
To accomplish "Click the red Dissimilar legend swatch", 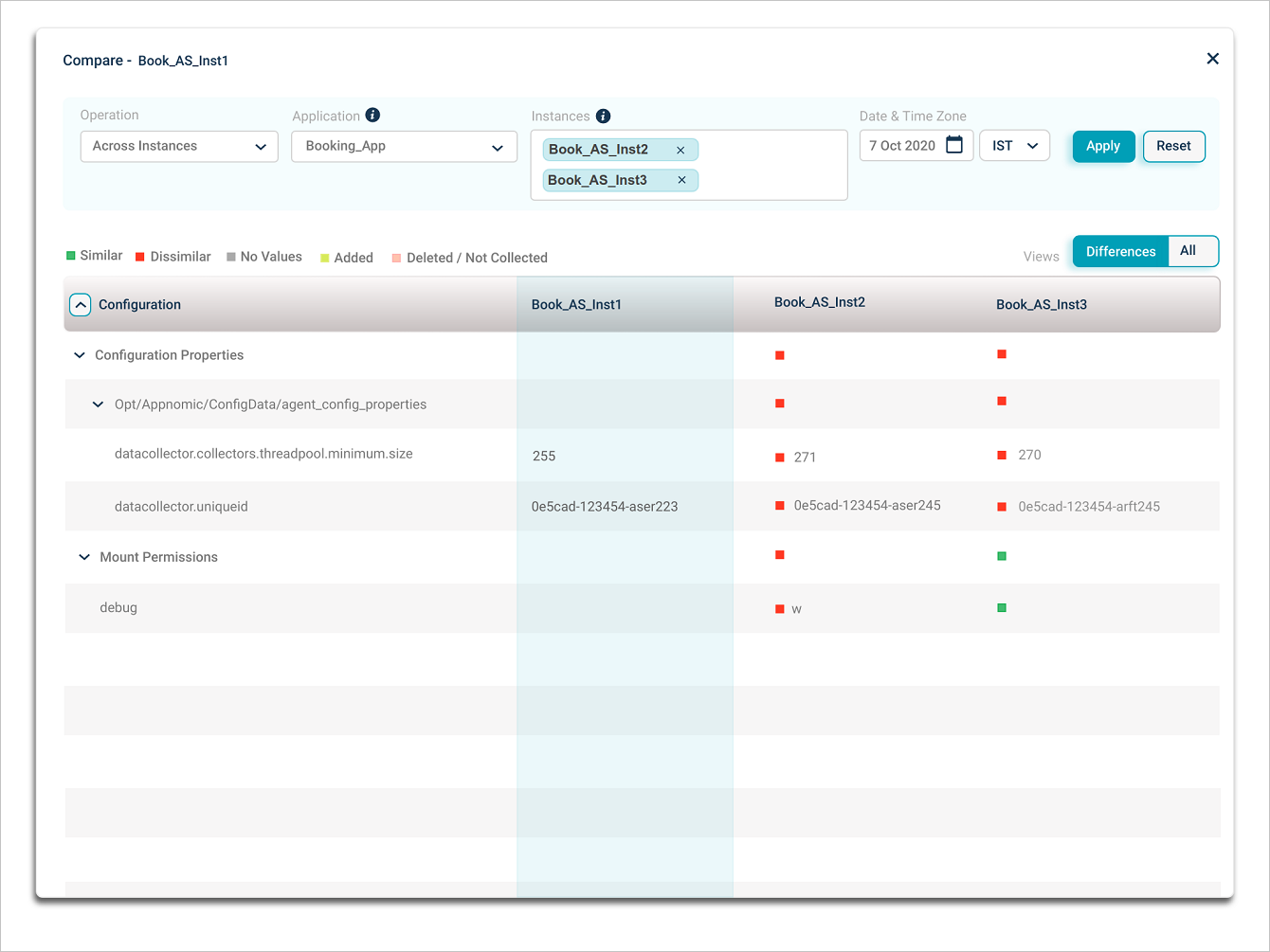I will (140, 257).
